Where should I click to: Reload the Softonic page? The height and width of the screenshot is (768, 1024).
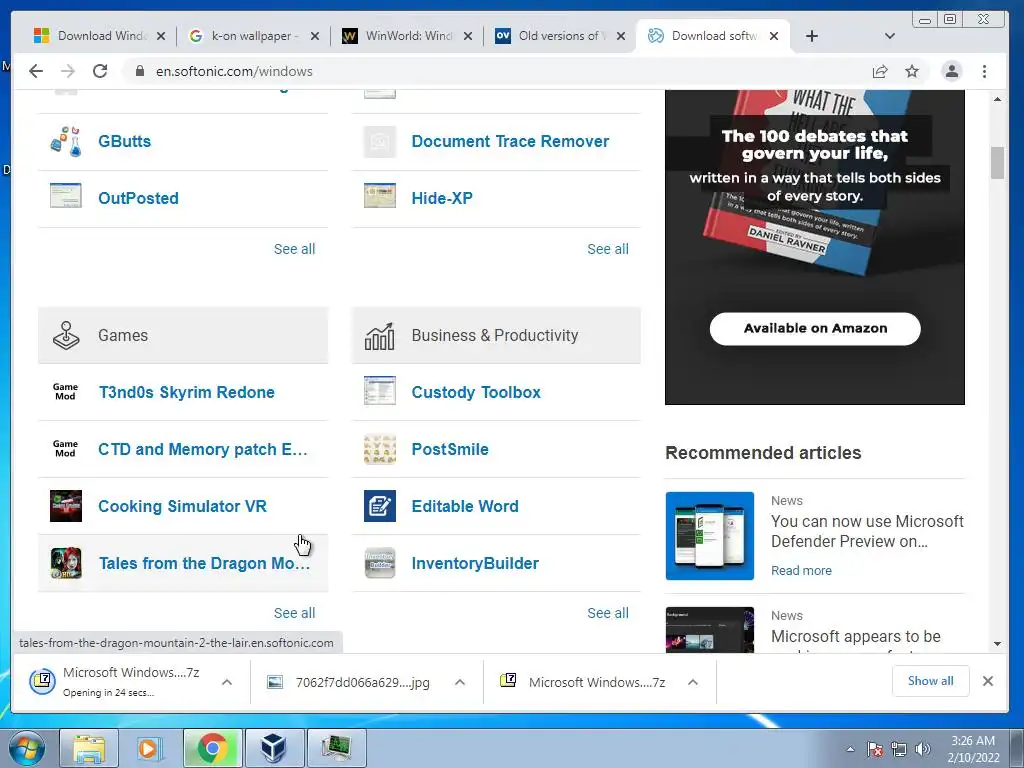click(x=100, y=71)
